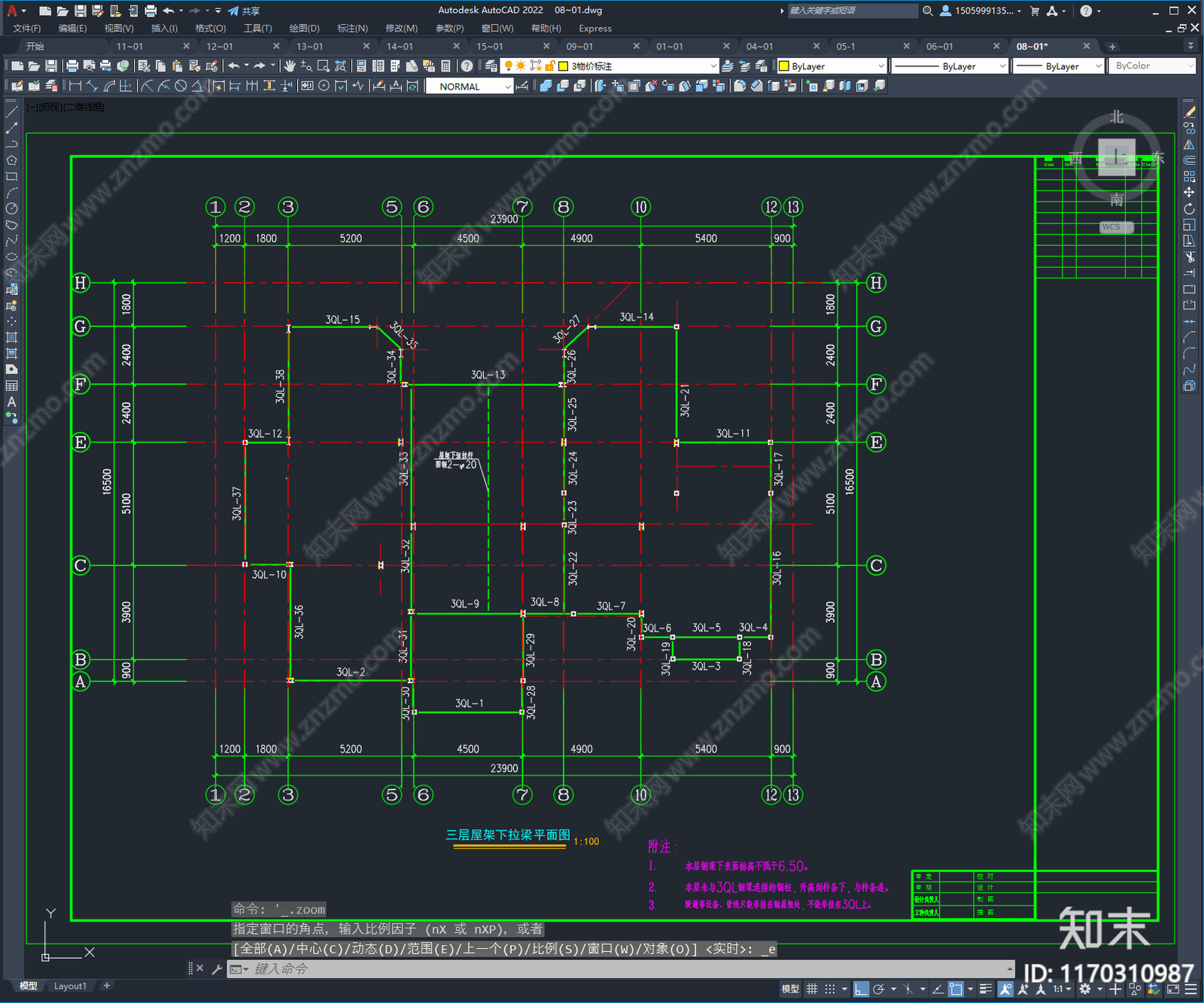Switch to the 13~01 drawing tab
This screenshot has height=1003, width=1204.
click(x=310, y=47)
